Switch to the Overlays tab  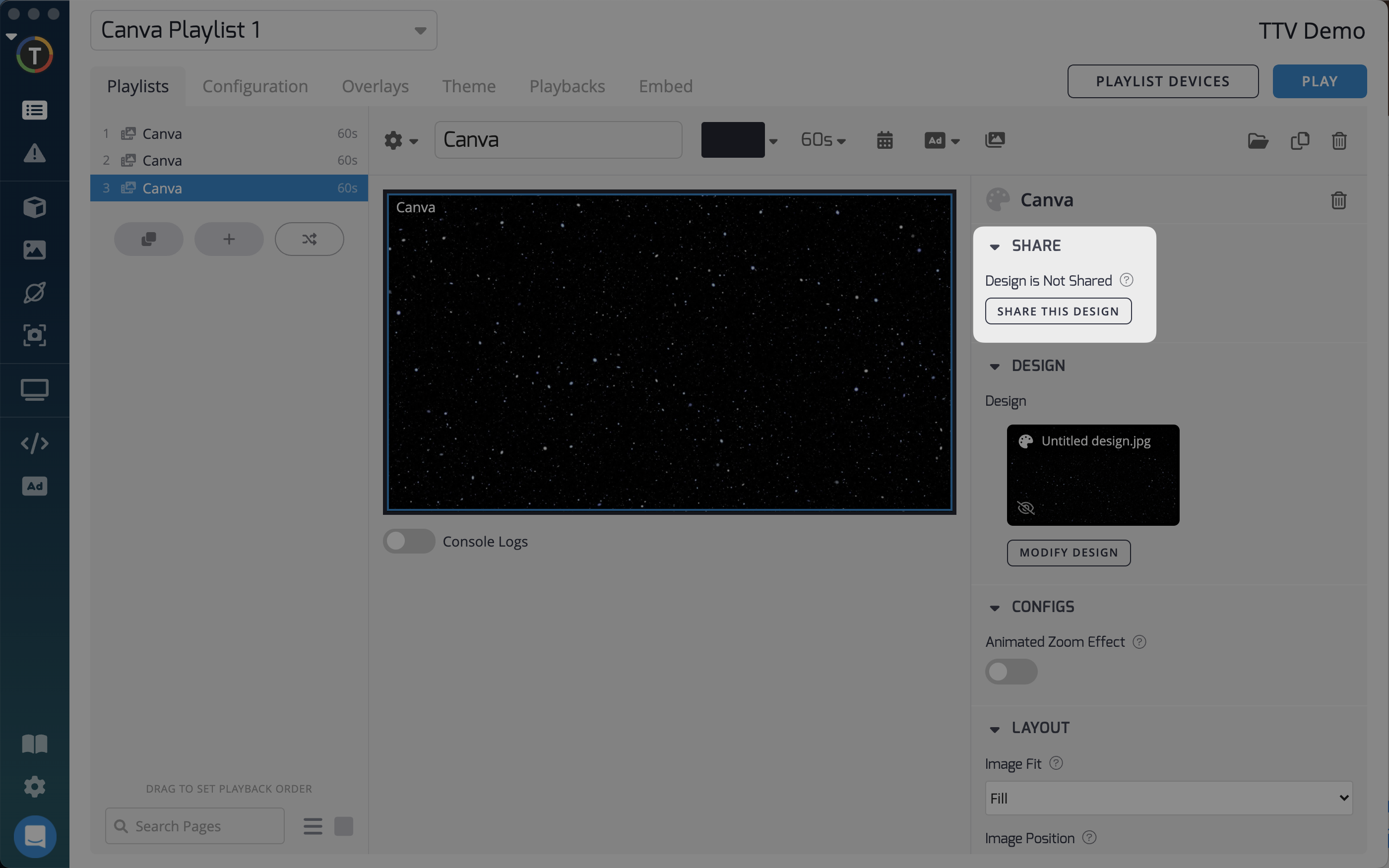point(375,86)
